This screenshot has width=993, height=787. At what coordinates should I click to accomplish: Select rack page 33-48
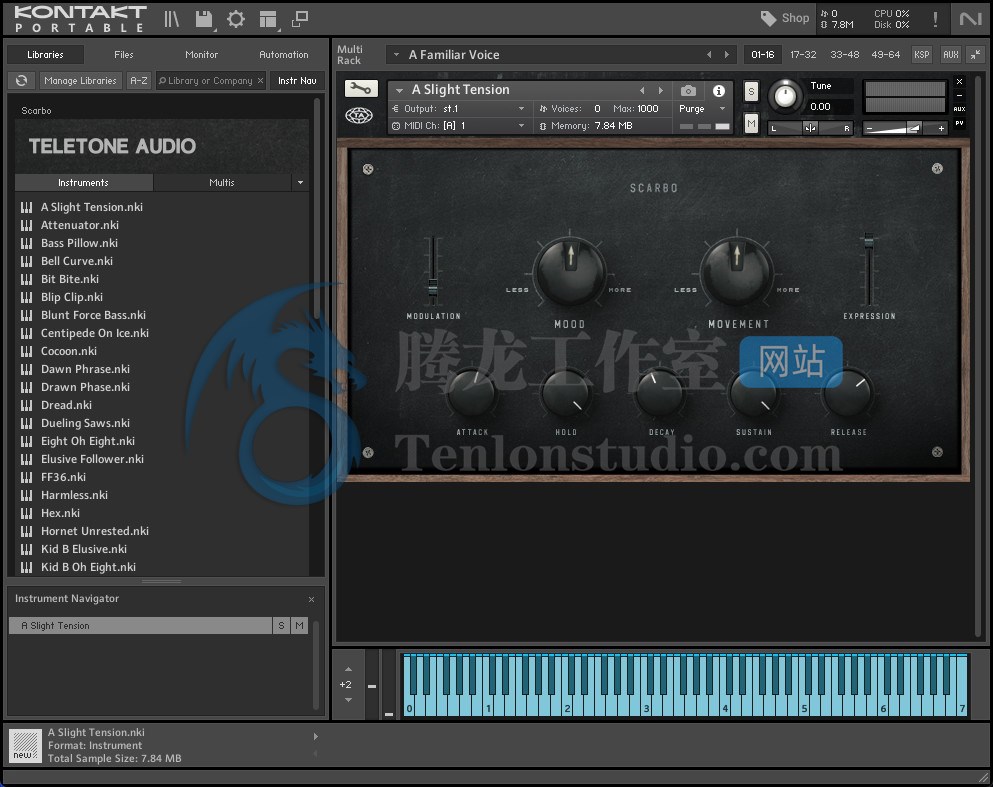(844, 54)
